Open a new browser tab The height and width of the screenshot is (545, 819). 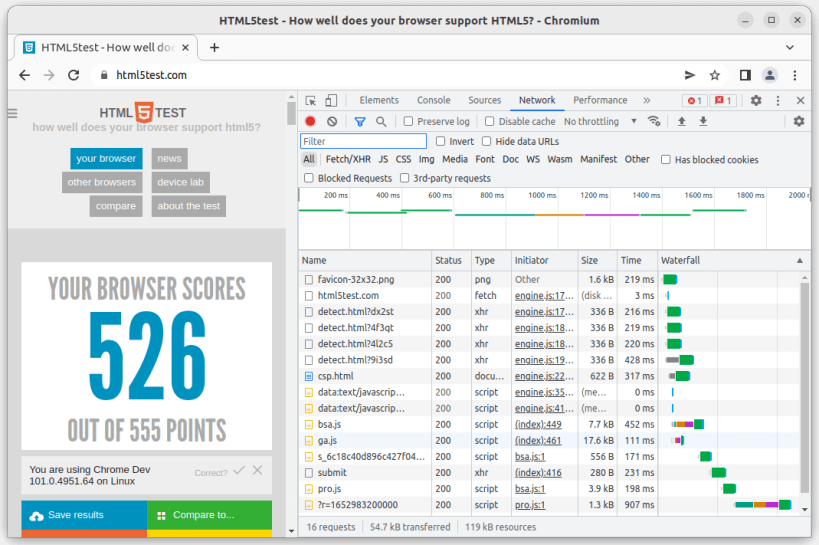click(x=214, y=48)
